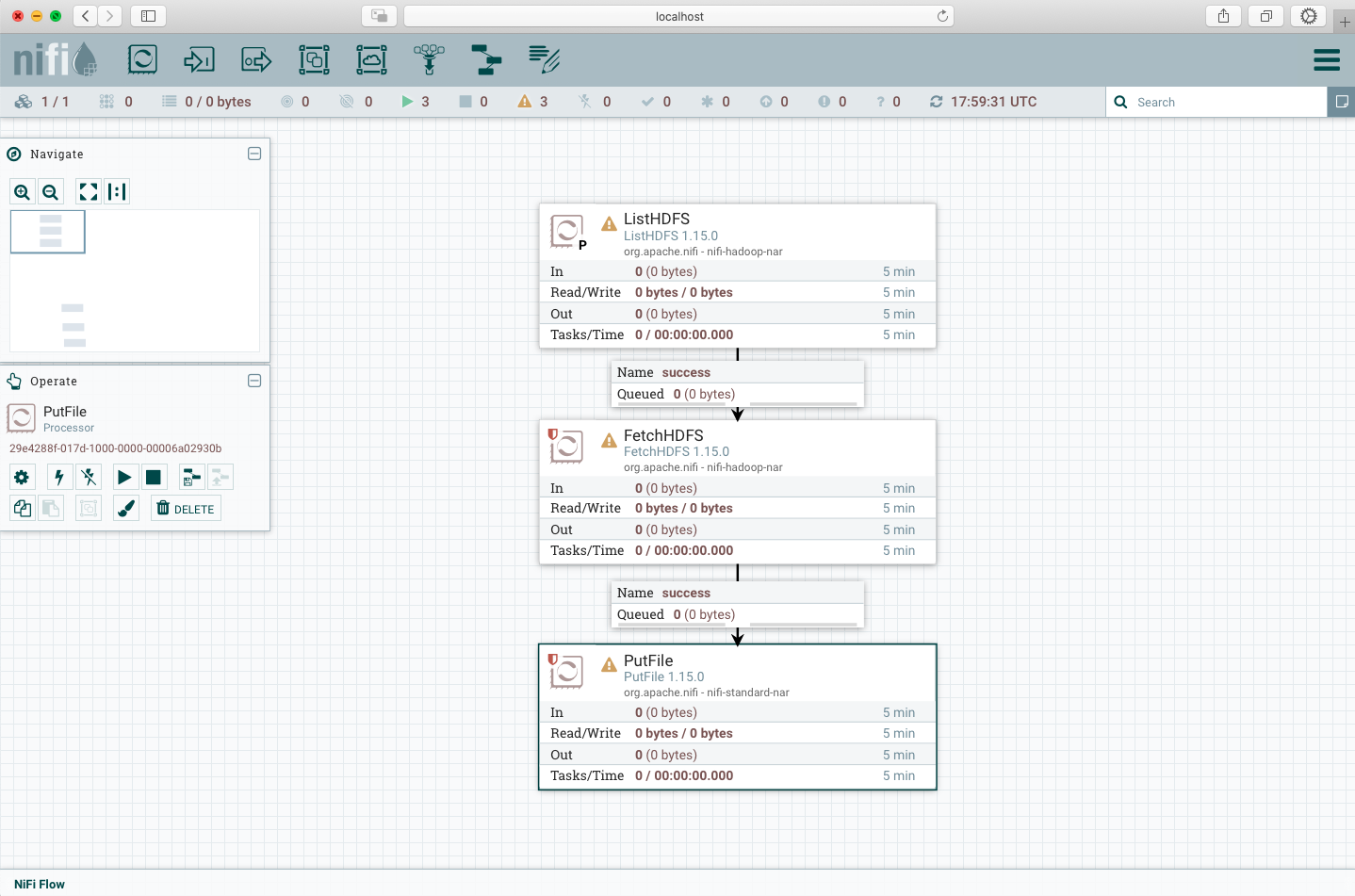This screenshot has height=896, width=1355.
Task: Click the invalid components warning count 3
Action: coord(532,102)
